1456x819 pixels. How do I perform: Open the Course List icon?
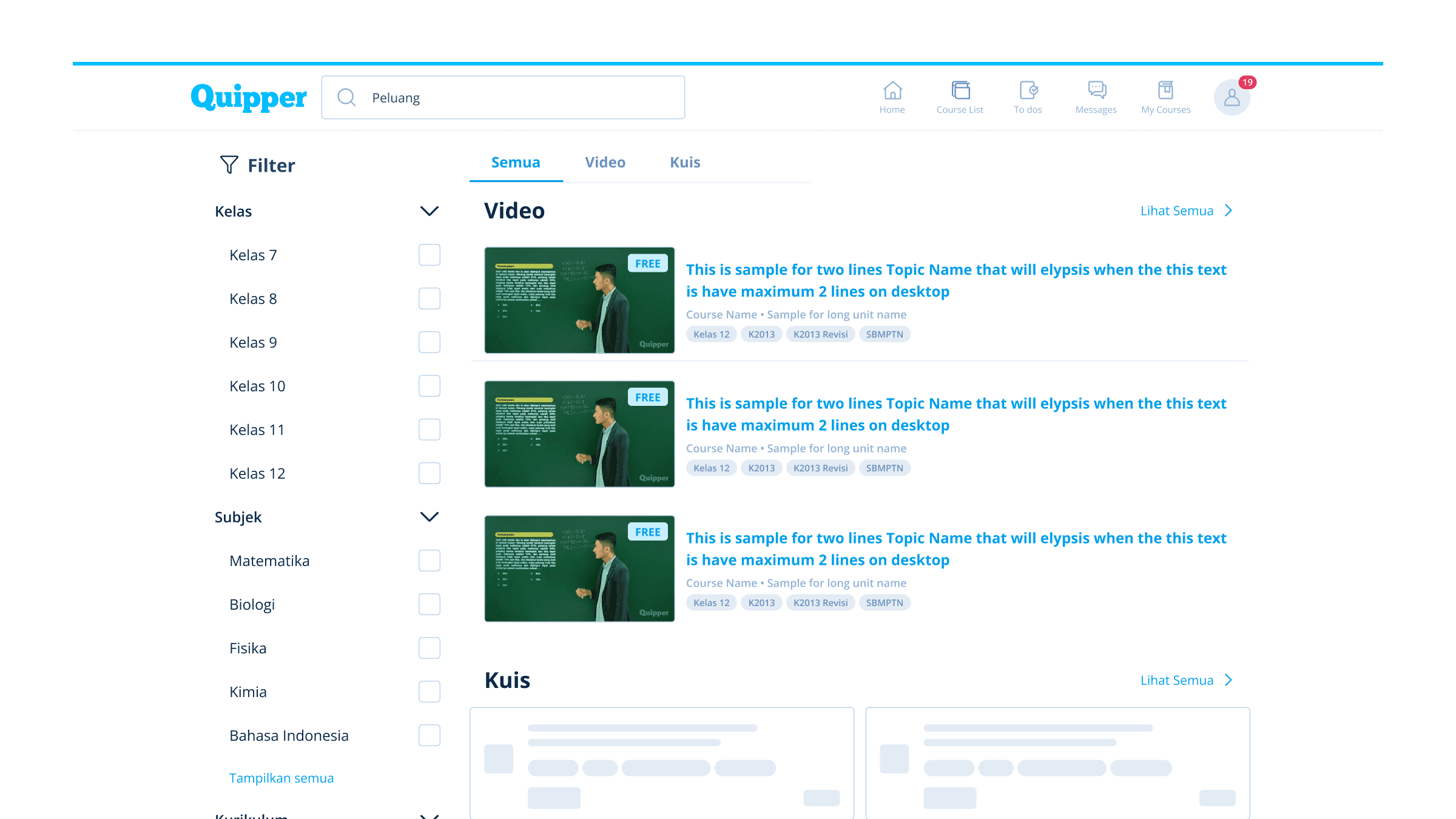pyautogui.click(x=960, y=91)
